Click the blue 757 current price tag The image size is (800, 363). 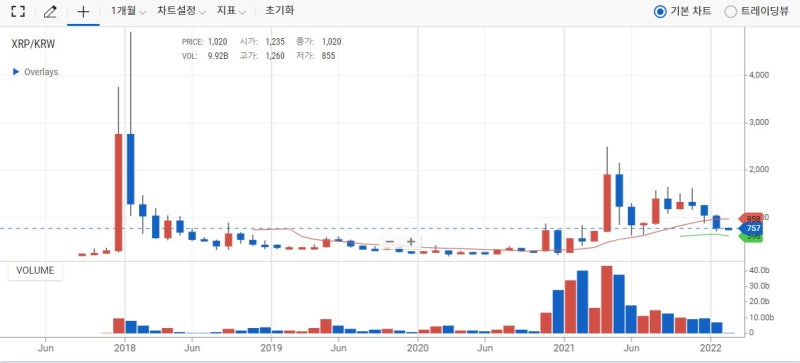[751, 228]
